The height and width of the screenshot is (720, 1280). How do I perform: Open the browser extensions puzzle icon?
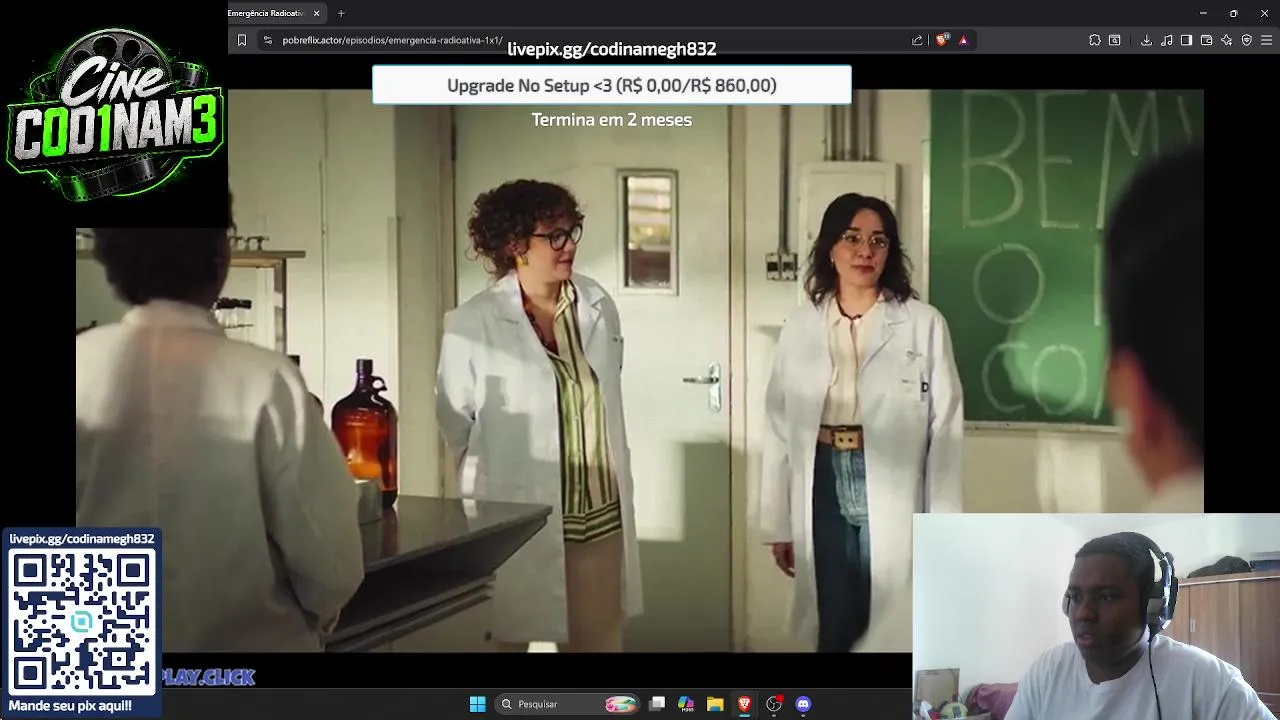(1095, 40)
